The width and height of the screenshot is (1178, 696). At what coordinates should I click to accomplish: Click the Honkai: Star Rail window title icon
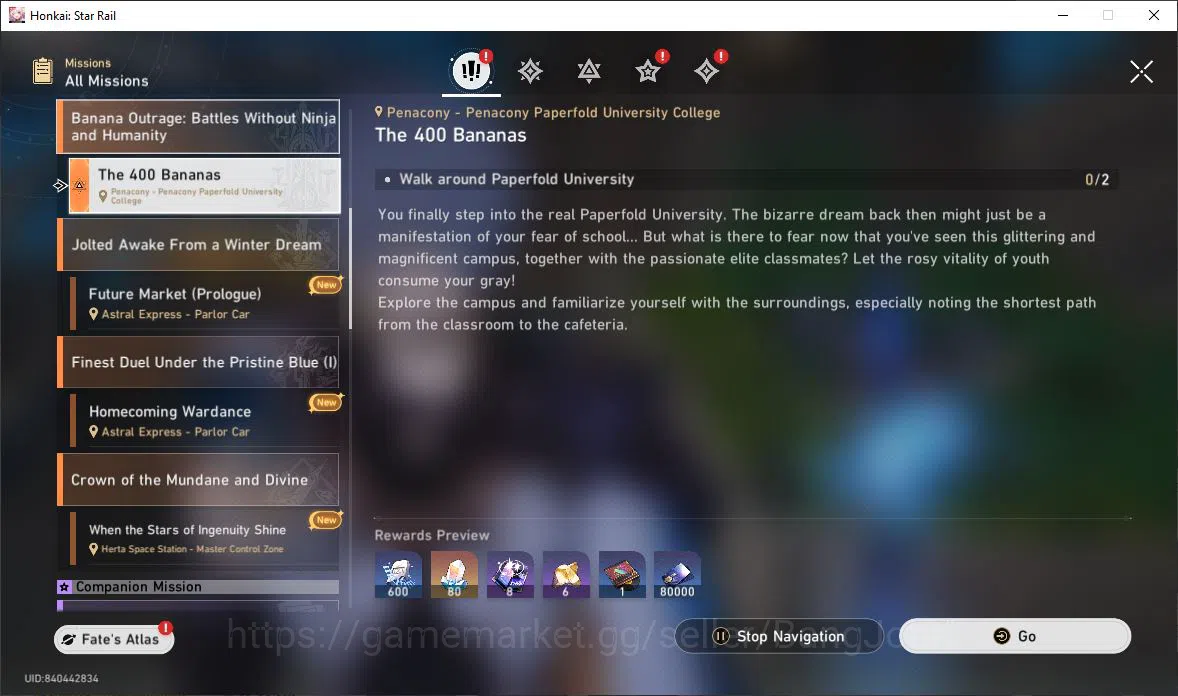[17, 15]
